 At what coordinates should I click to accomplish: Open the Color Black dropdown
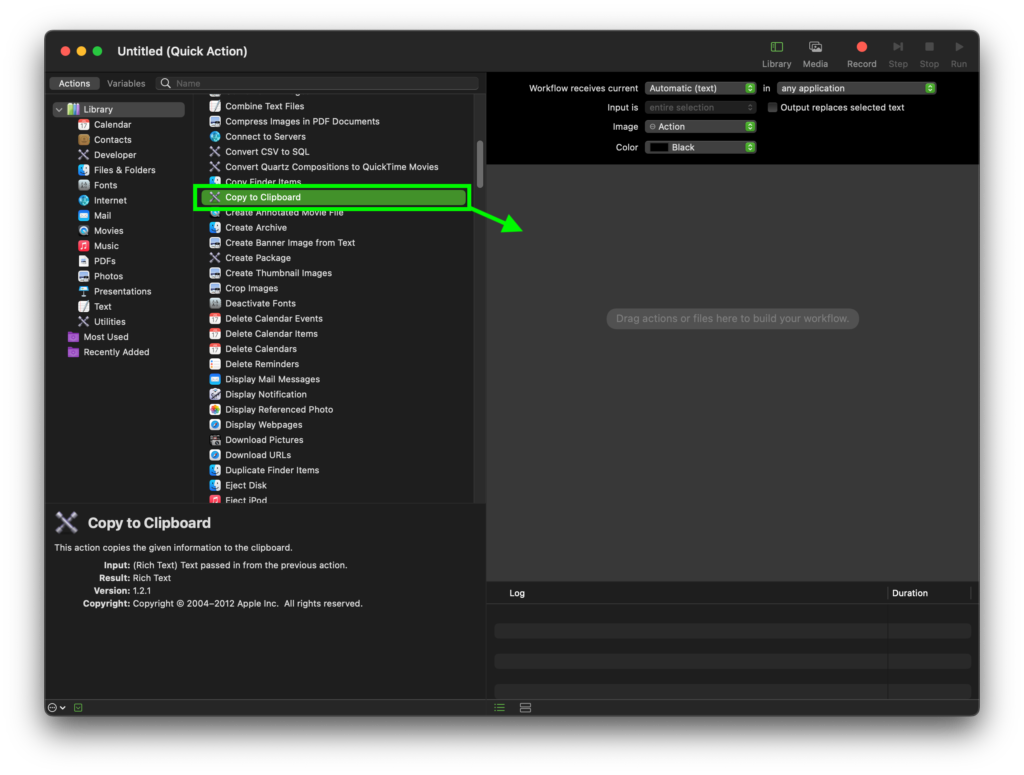(x=700, y=148)
